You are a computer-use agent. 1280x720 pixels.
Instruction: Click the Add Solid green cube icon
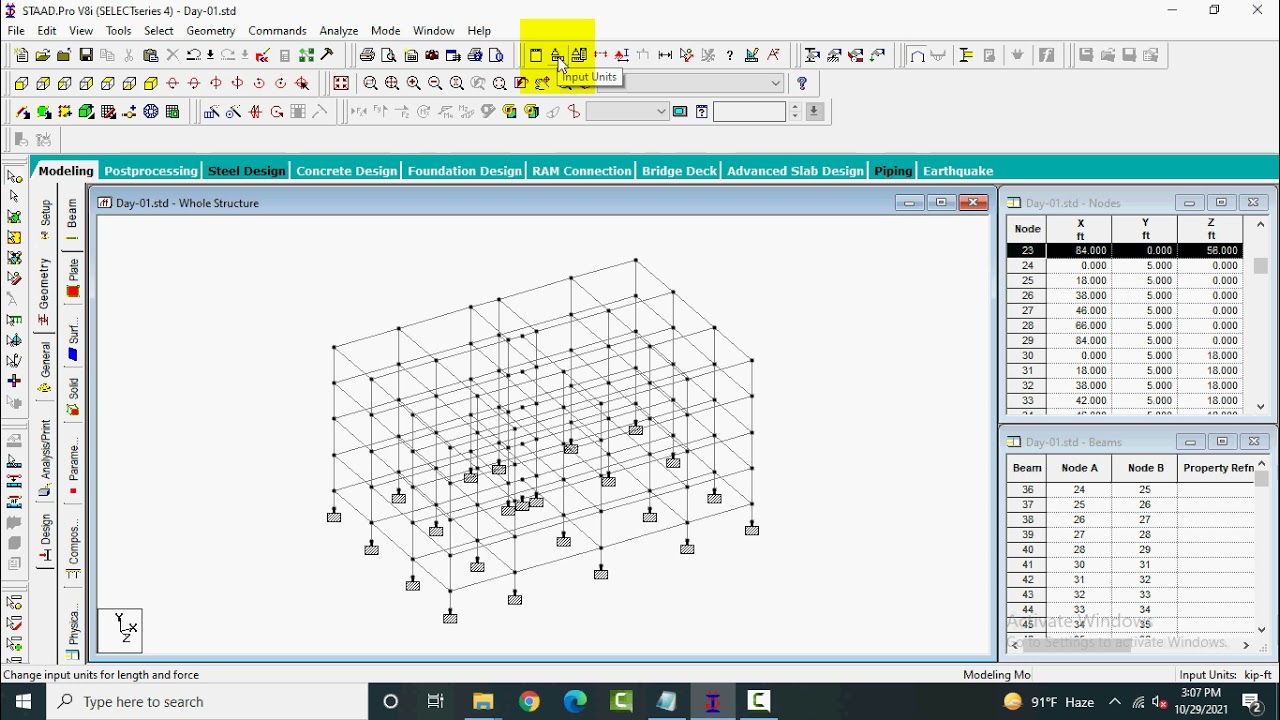point(87,112)
